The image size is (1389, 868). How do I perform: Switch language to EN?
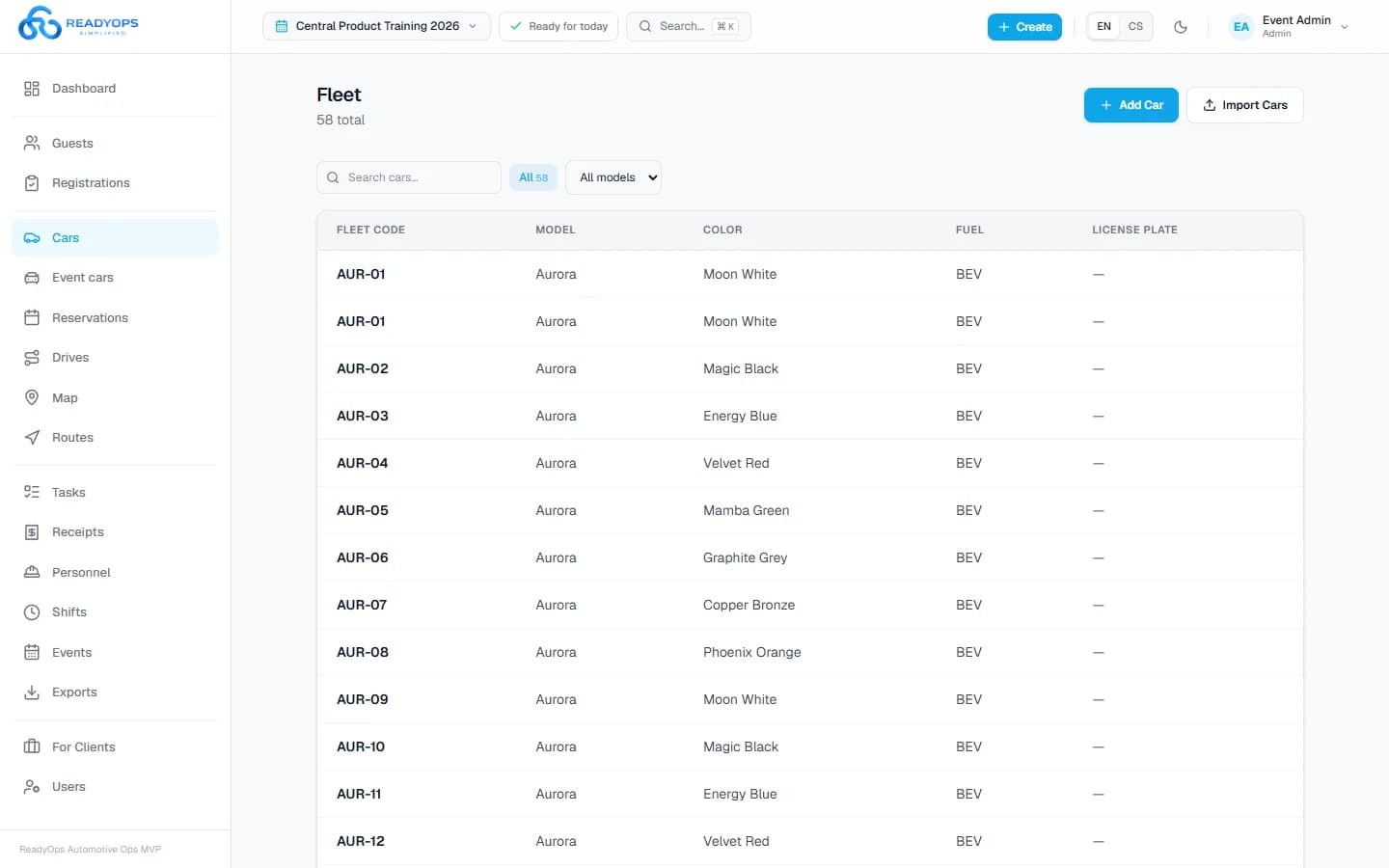[x=1104, y=27]
